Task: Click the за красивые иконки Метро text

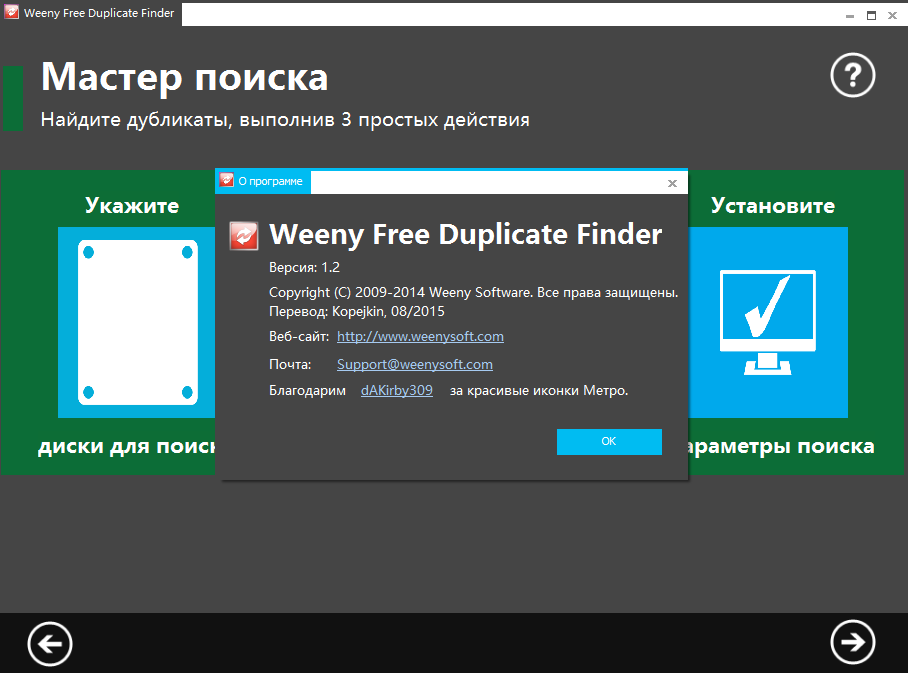Action: point(539,391)
